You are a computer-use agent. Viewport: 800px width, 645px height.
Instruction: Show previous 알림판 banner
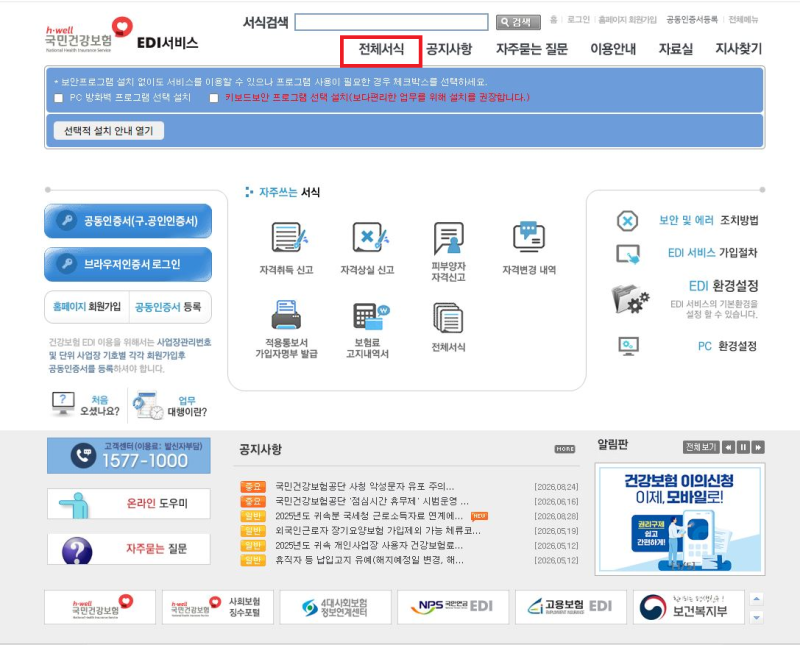[x=729, y=448]
